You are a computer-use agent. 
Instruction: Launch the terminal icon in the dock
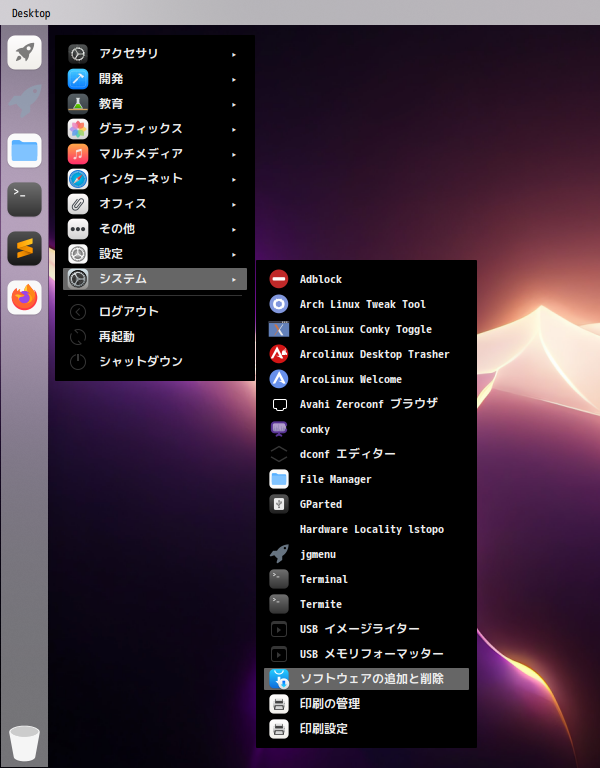pyautogui.click(x=24, y=199)
